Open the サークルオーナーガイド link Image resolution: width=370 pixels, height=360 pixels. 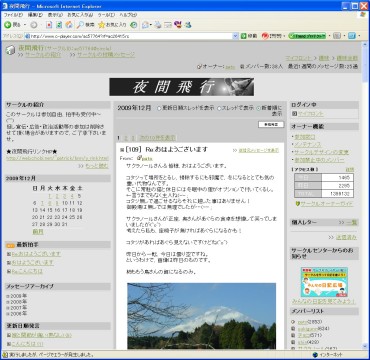click(x=327, y=204)
